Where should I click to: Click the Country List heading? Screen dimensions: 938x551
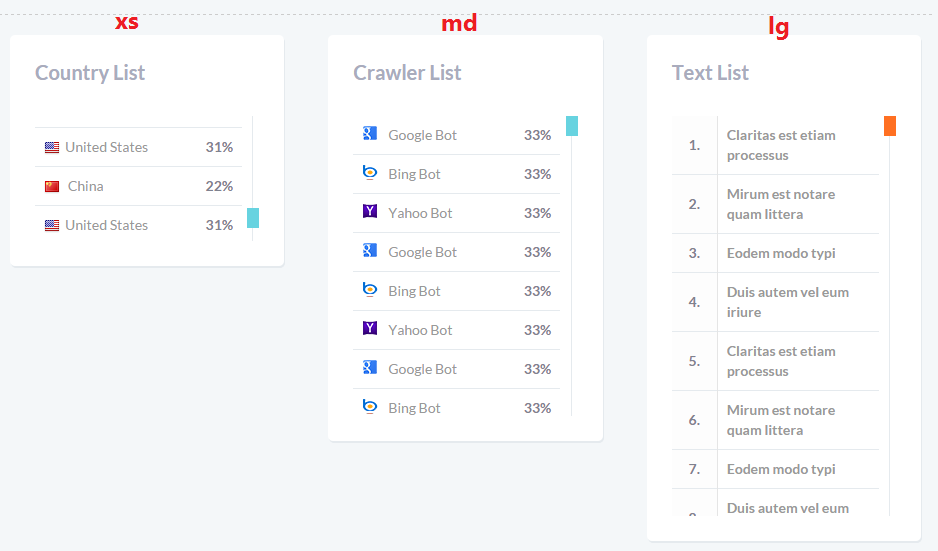pos(90,73)
